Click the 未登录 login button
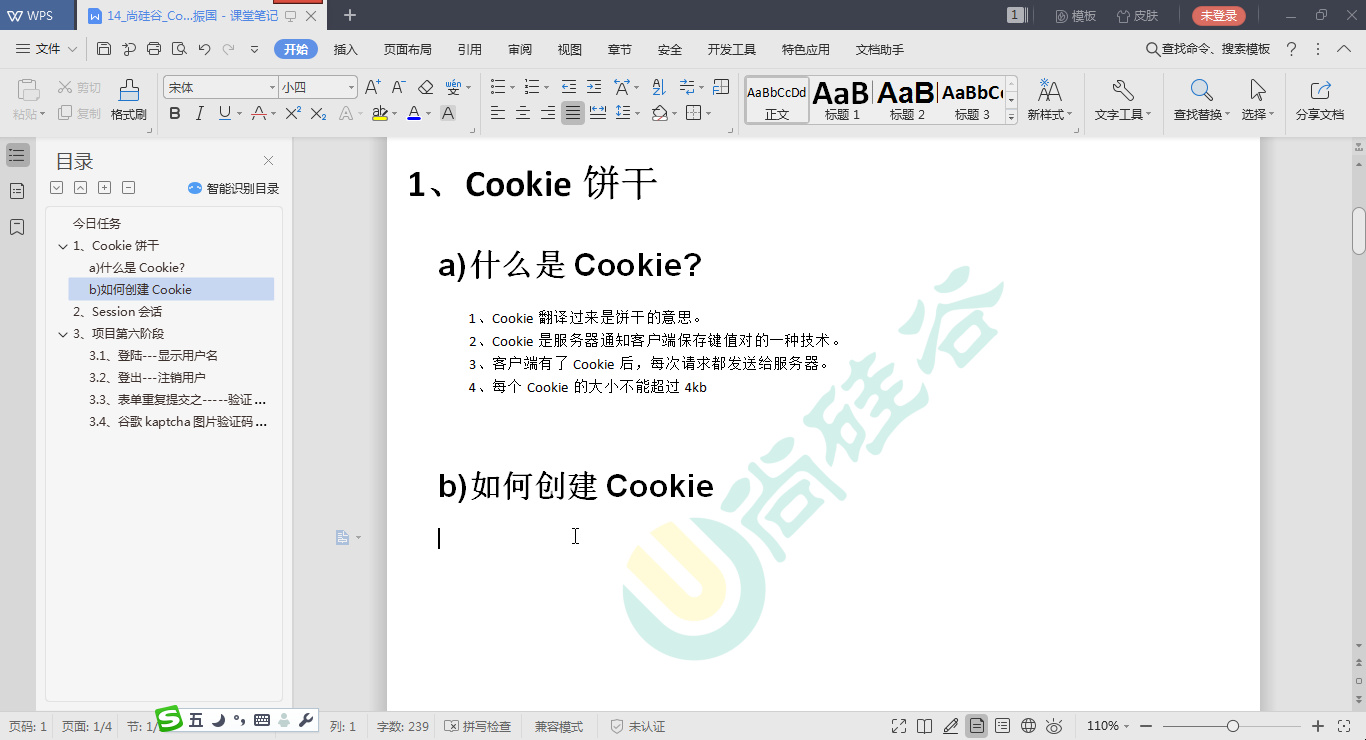Screen dimensions: 1366x740 [x=1220, y=16]
